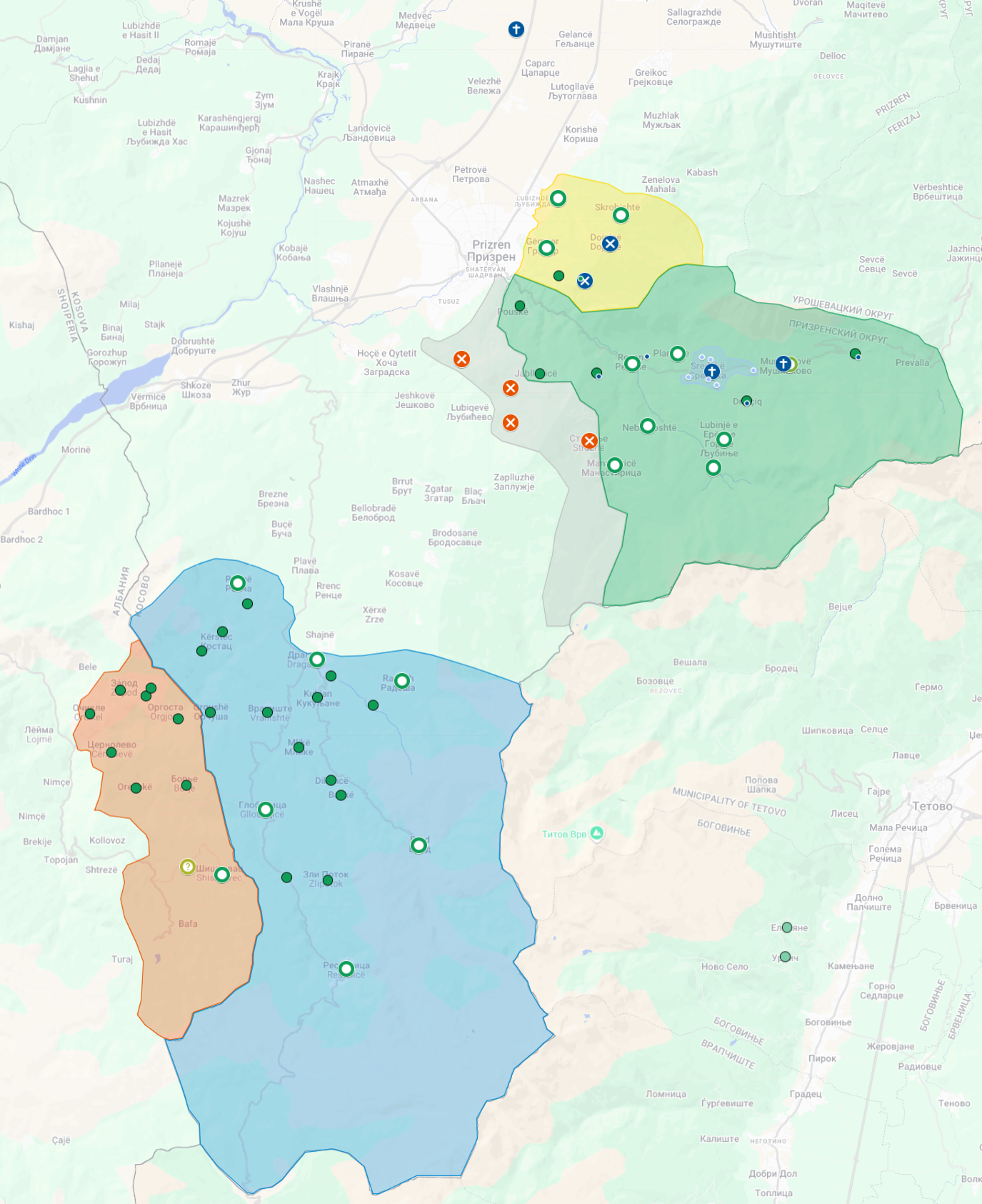
Task: Open the ring marker on Glloboçicë
Action: pyautogui.click(x=266, y=810)
